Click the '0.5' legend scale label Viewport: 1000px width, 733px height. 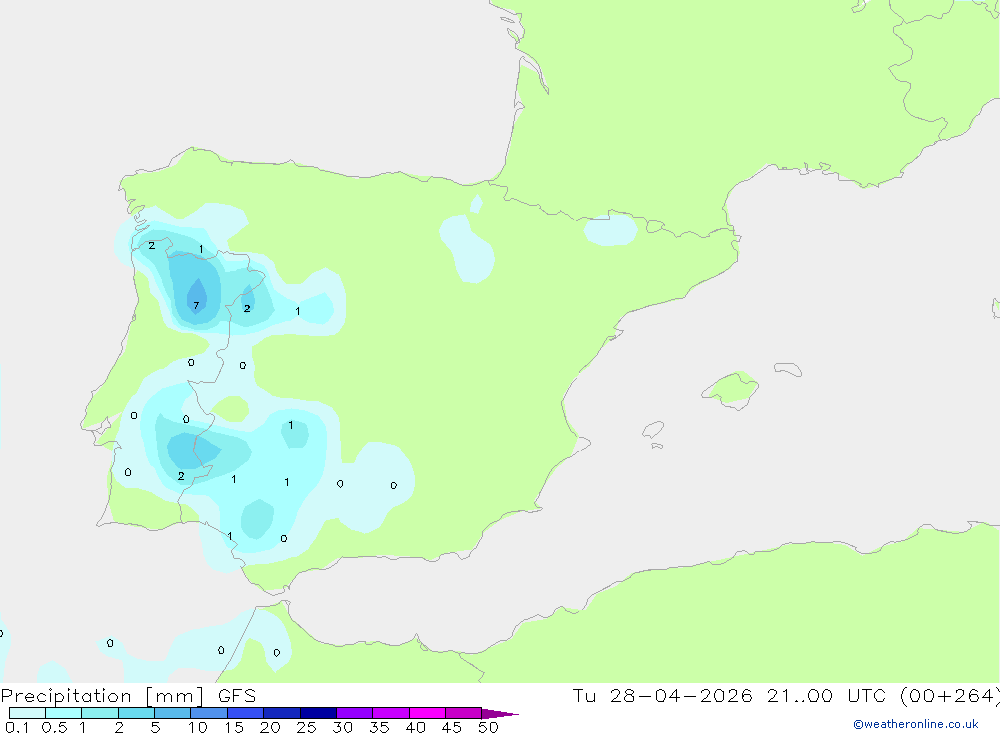coord(54,727)
